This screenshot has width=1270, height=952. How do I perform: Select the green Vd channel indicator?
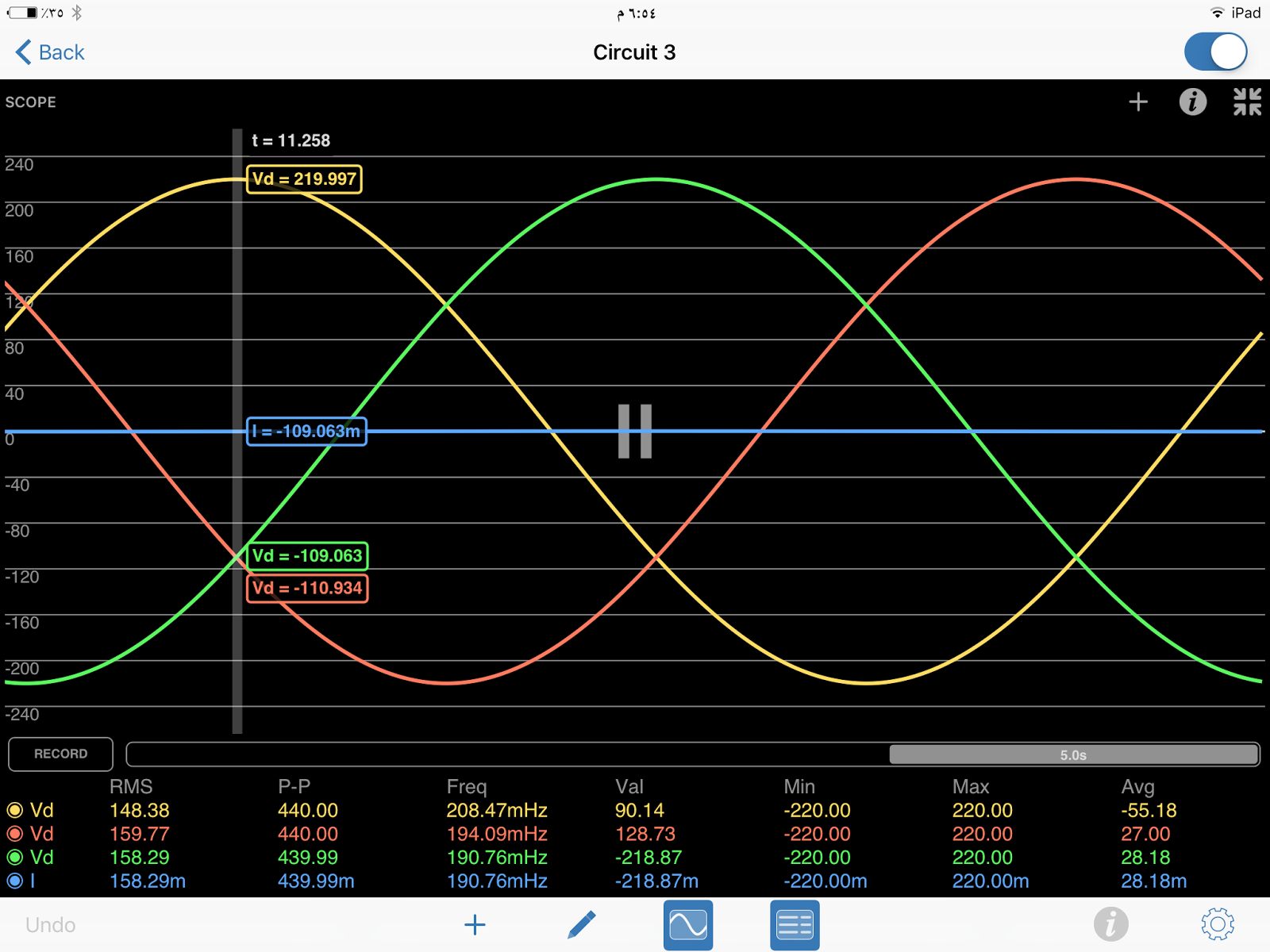point(14,858)
